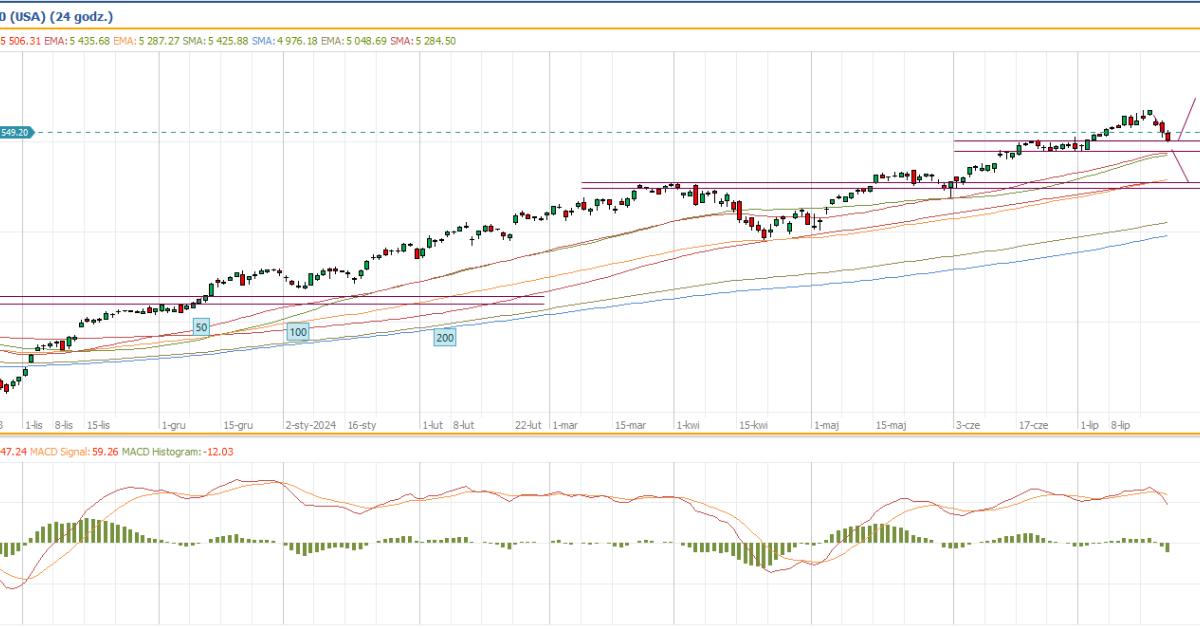Click the "16-sty" date label
Viewport: 1200px width, 630px height.
click(x=362, y=425)
